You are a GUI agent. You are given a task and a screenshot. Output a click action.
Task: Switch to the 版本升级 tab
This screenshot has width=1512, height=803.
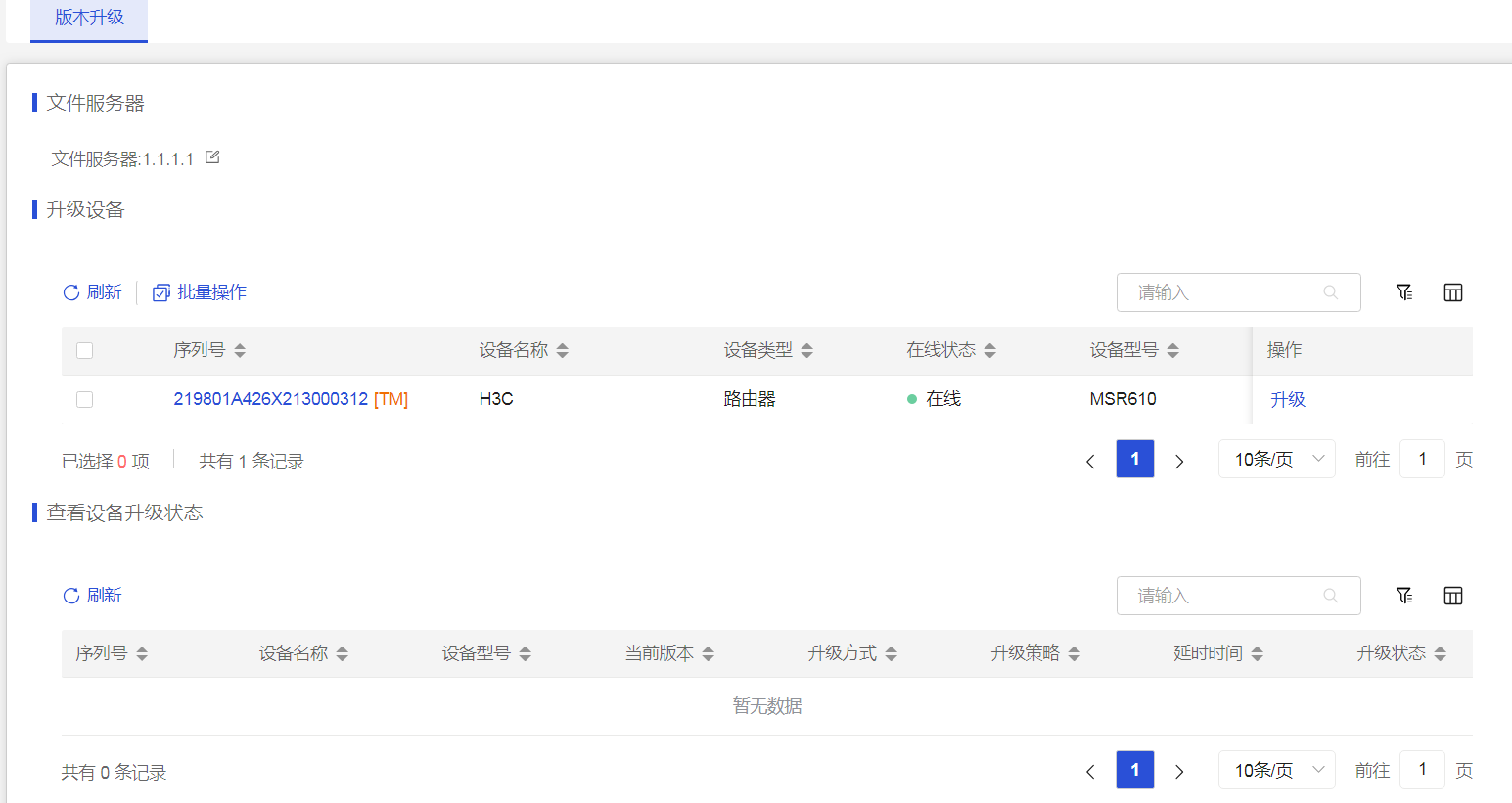89,18
